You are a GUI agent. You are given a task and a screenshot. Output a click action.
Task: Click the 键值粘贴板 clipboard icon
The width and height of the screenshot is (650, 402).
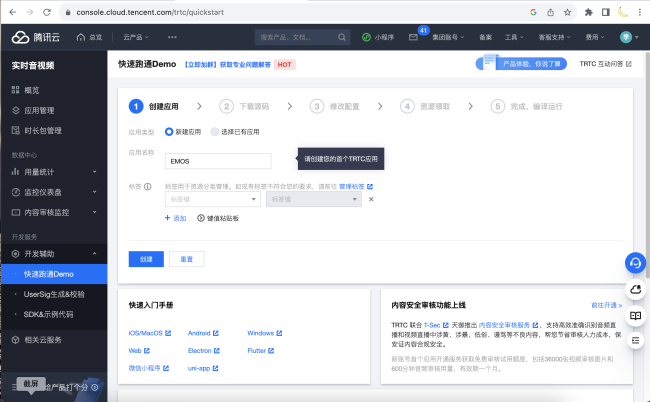click(201, 218)
